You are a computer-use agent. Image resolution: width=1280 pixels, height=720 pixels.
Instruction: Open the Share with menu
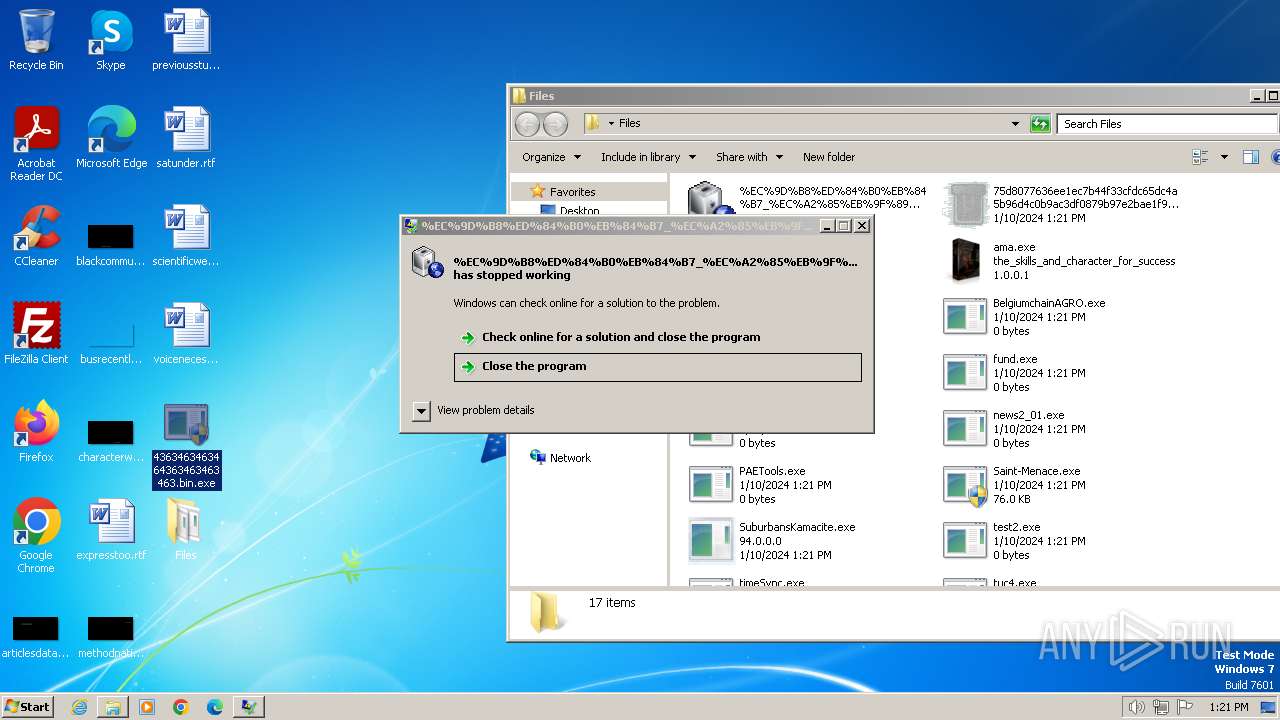click(x=749, y=157)
